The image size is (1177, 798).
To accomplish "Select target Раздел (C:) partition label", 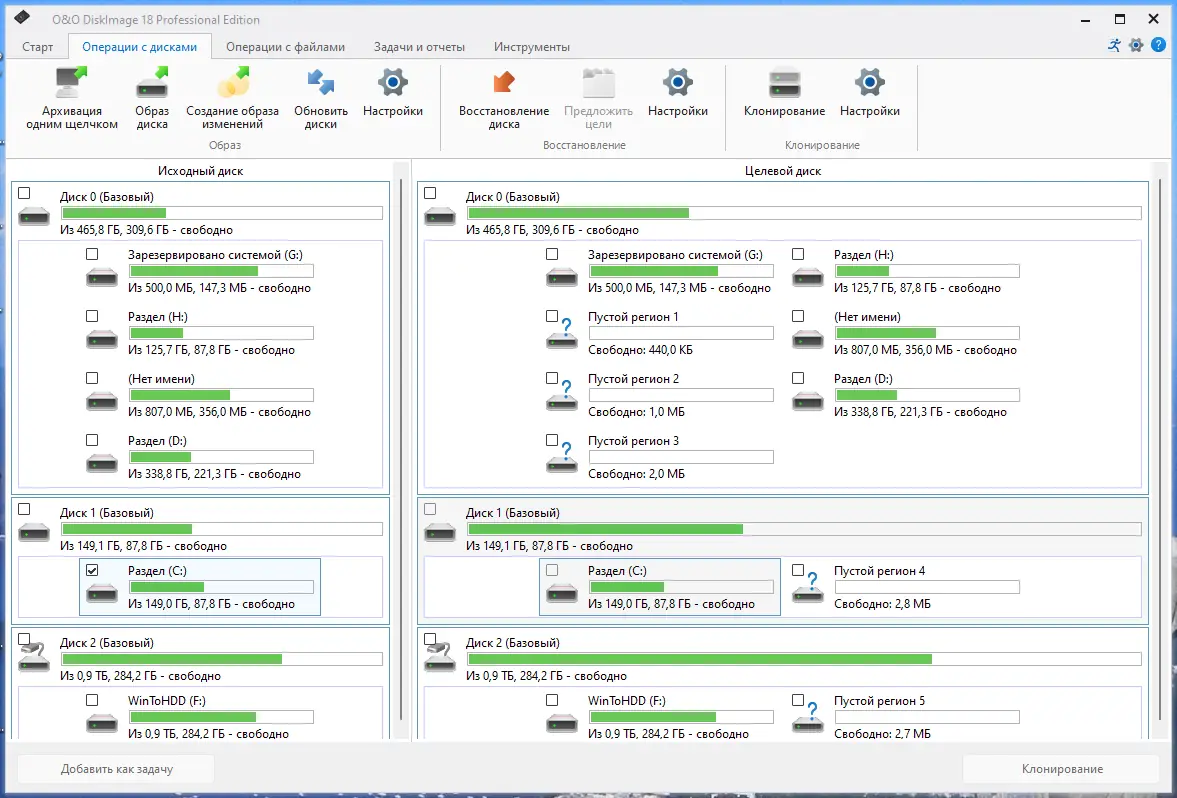I will (617, 571).
